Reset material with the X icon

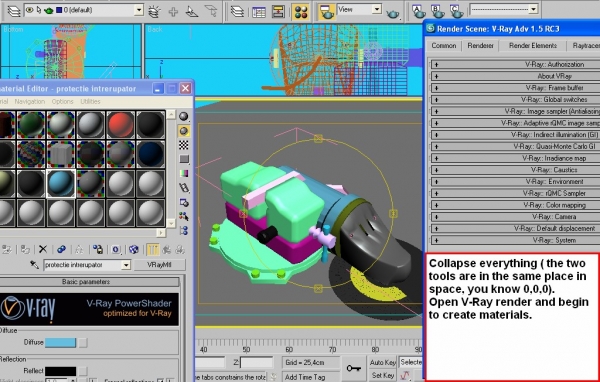(x=43, y=250)
